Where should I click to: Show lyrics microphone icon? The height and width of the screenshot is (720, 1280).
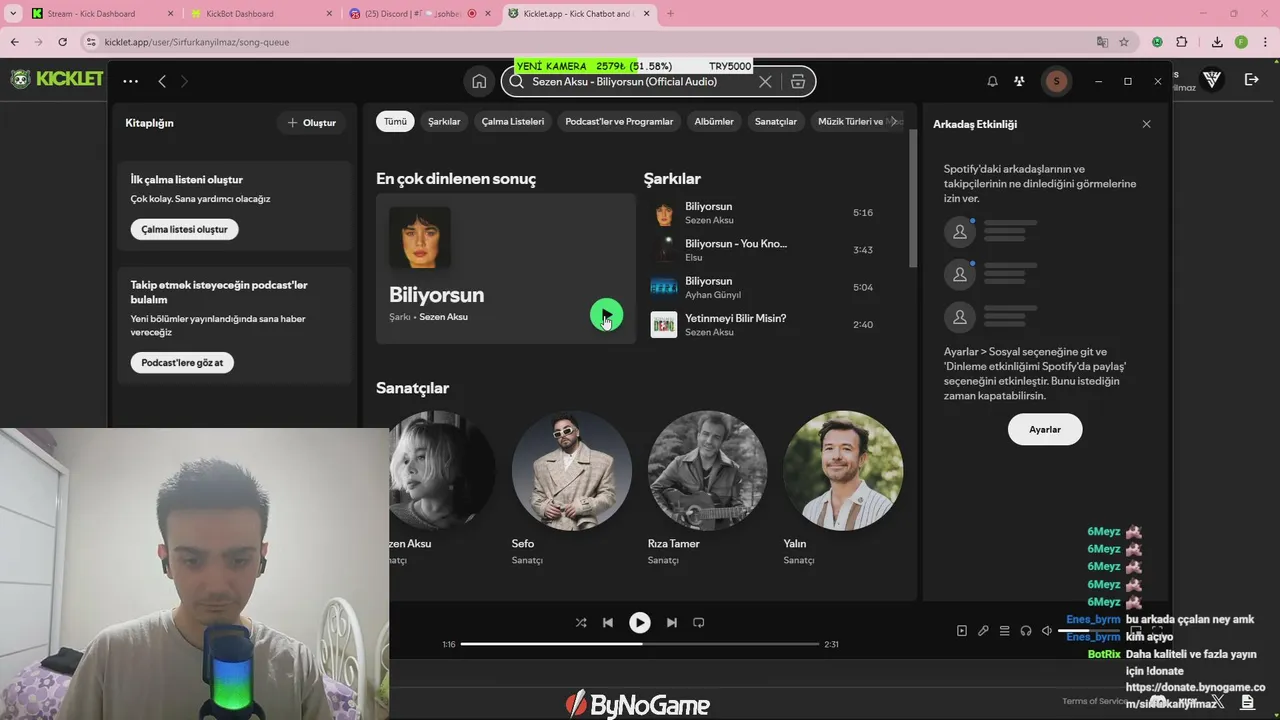(983, 631)
